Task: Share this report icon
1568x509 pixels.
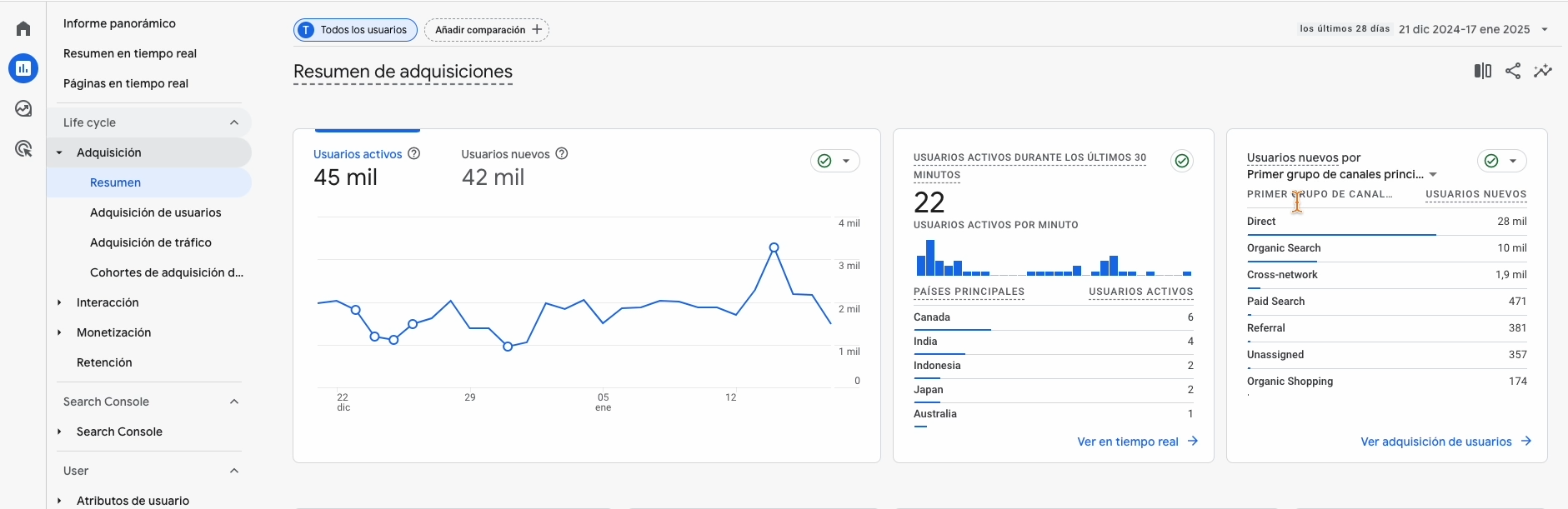Action: click(1513, 71)
